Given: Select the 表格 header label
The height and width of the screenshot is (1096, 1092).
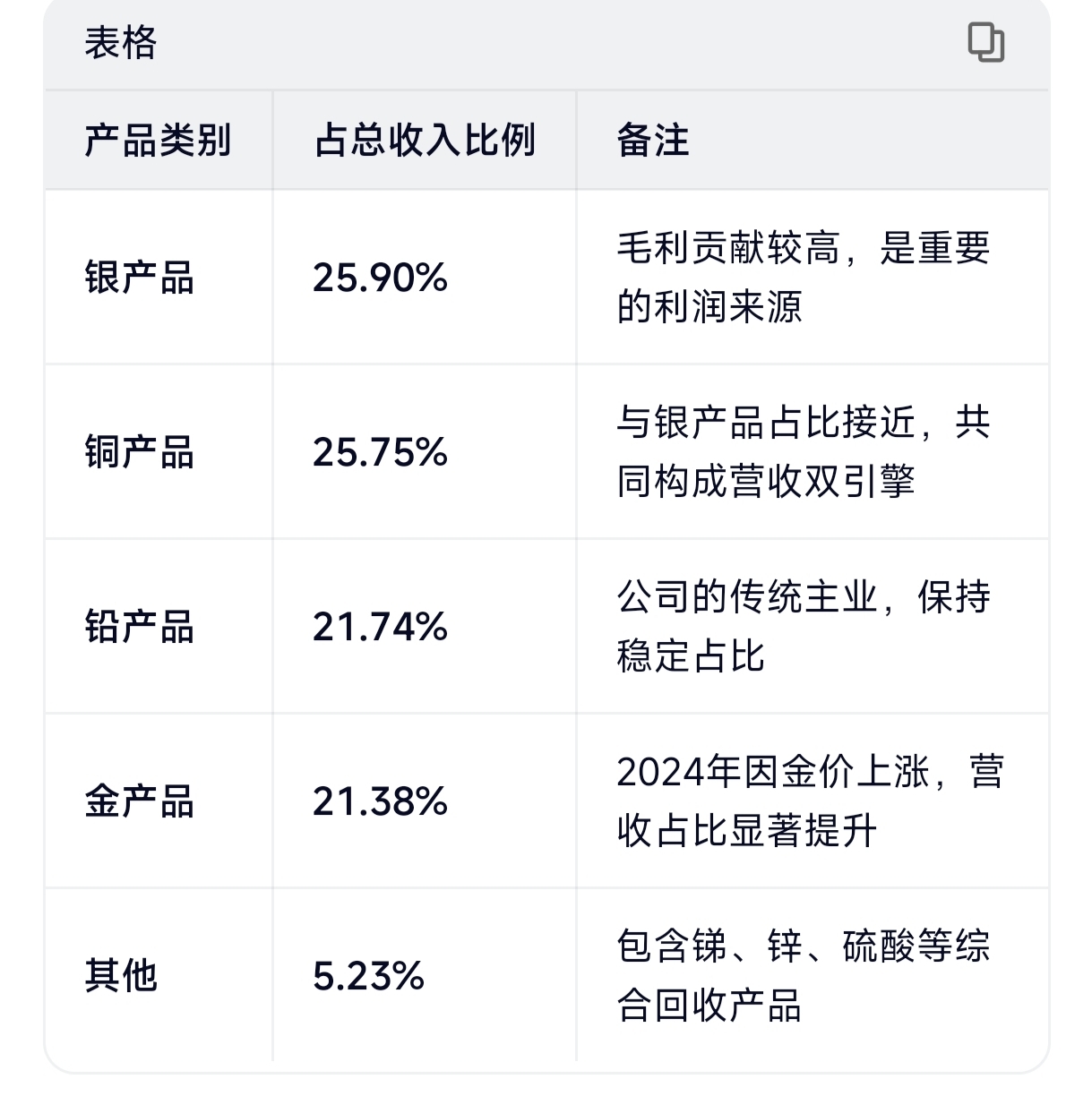Looking at the screenshot, I should point(121,43).
